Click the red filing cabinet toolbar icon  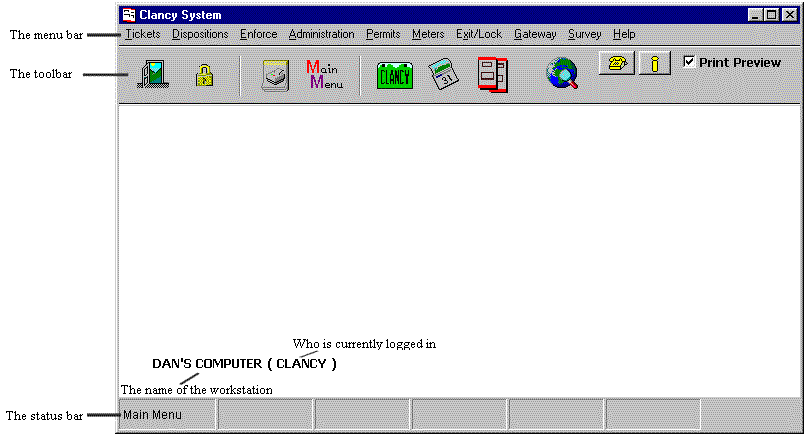point(493,75)
